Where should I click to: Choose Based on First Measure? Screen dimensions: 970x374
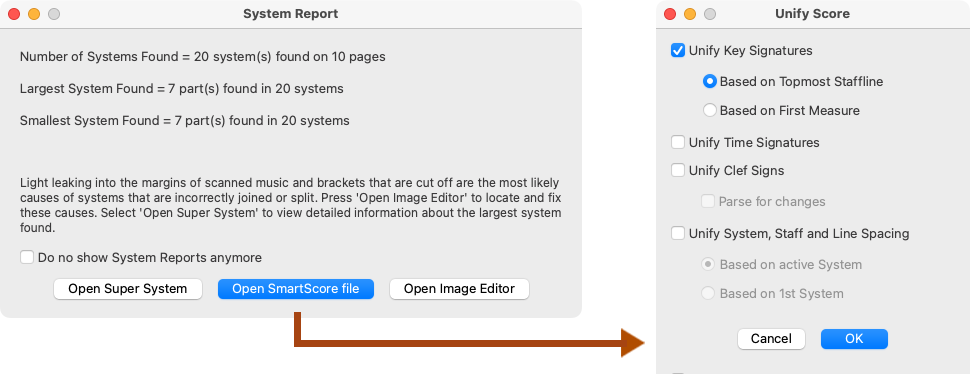(710, 111)
